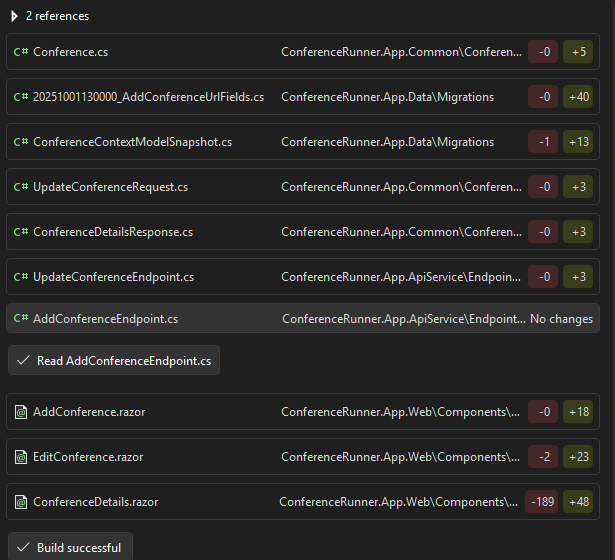Click the C# icon beside ConferenceDetailsResponse.cs
This screenshot has width=615, height=560.
[x=21, y=232]
